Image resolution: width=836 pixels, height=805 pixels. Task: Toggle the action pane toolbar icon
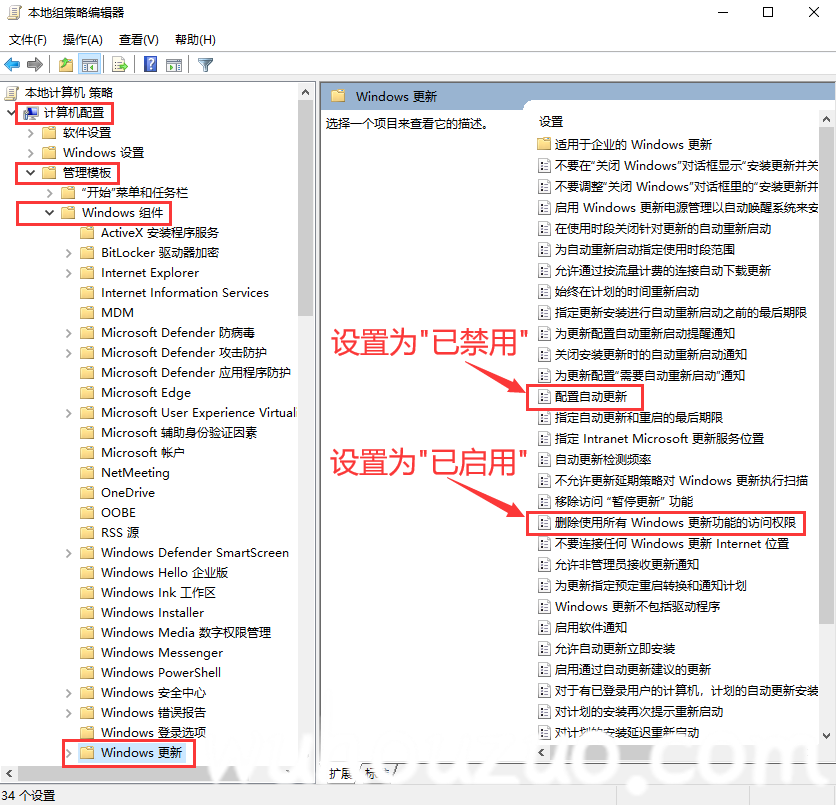pos(175,64)
